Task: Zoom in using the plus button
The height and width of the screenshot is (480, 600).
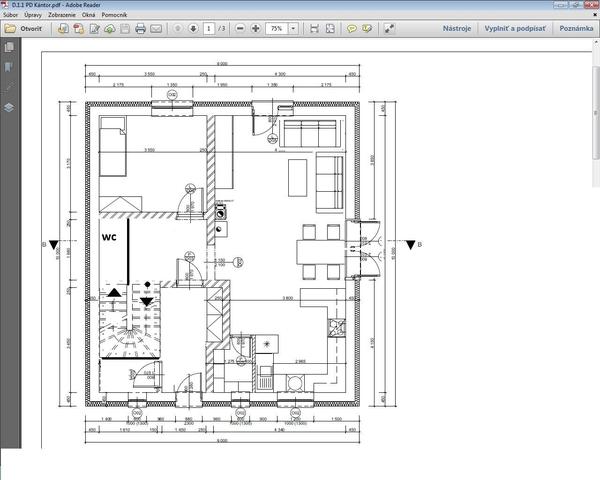Action: point(255,29)
